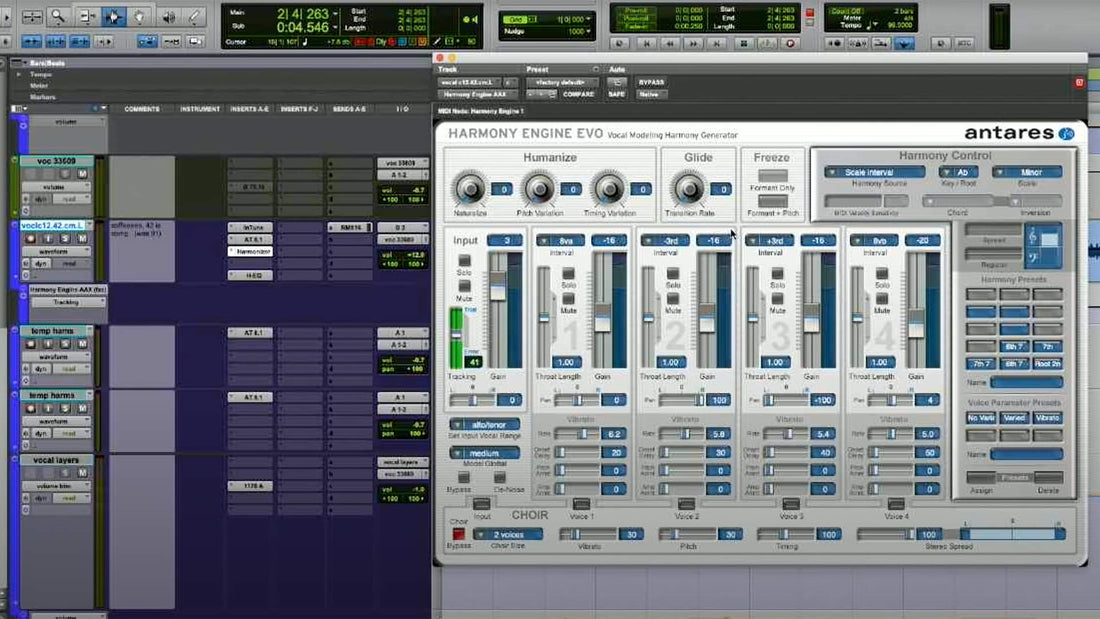Select the Scrubber speaker tool
Viewport: 1100px width, 619px height.
click(168, 16)
